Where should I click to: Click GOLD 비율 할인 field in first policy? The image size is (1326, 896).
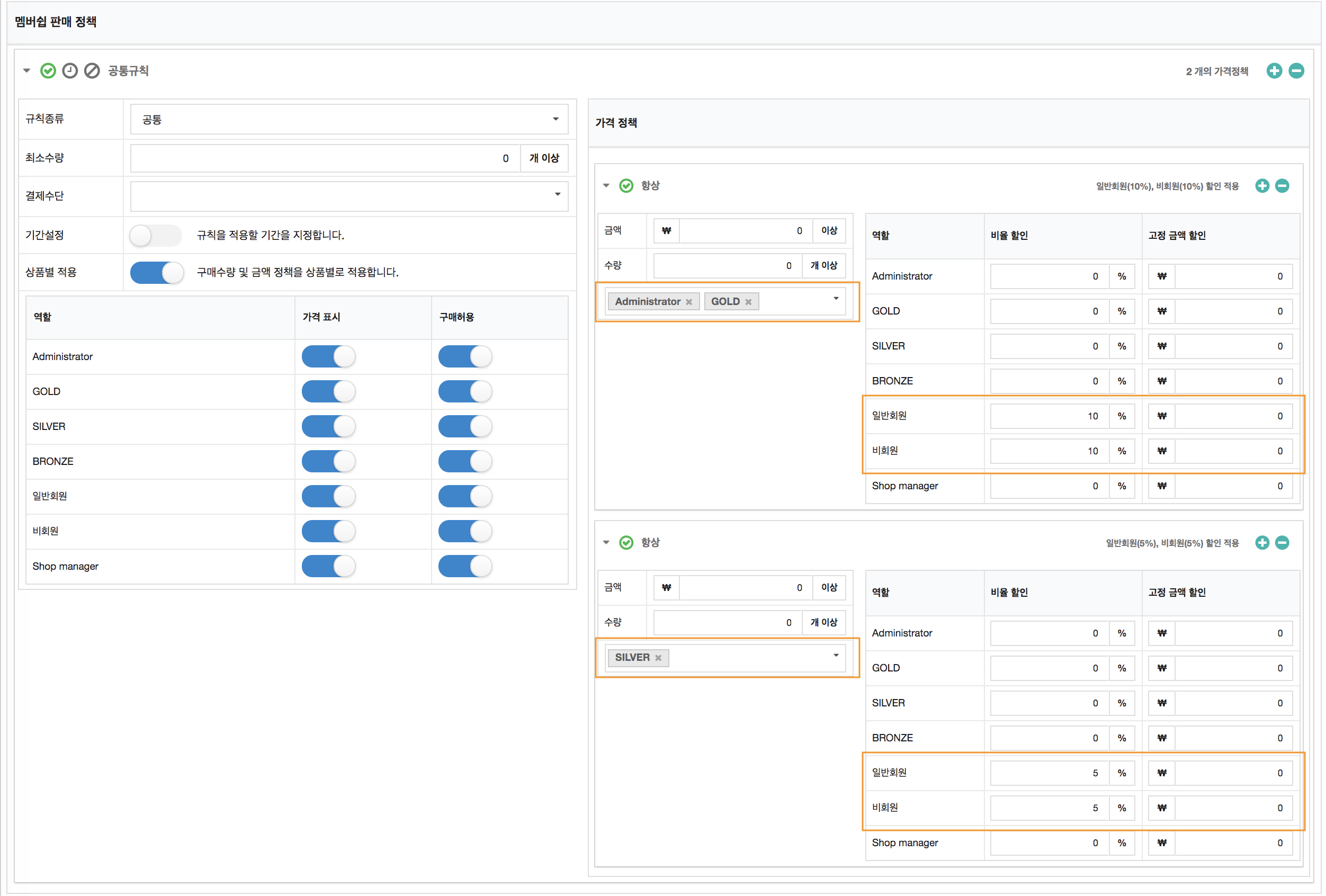(1050, 311)
